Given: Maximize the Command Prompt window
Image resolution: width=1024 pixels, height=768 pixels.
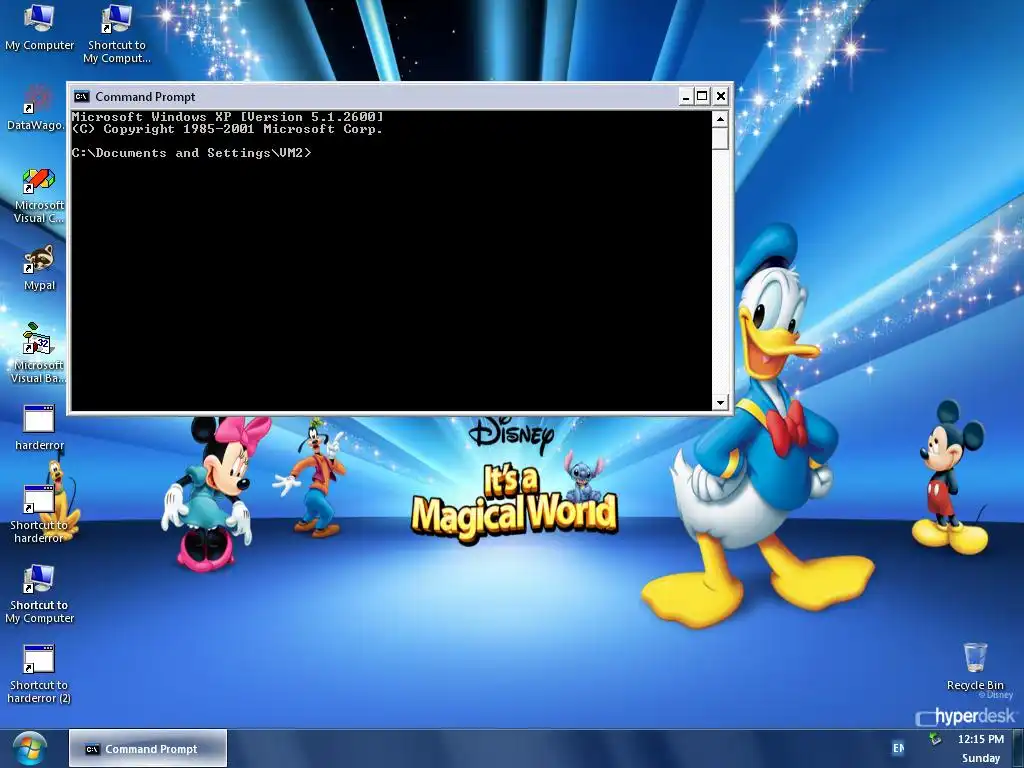Looking at the screenshot, I should (702, 97).
